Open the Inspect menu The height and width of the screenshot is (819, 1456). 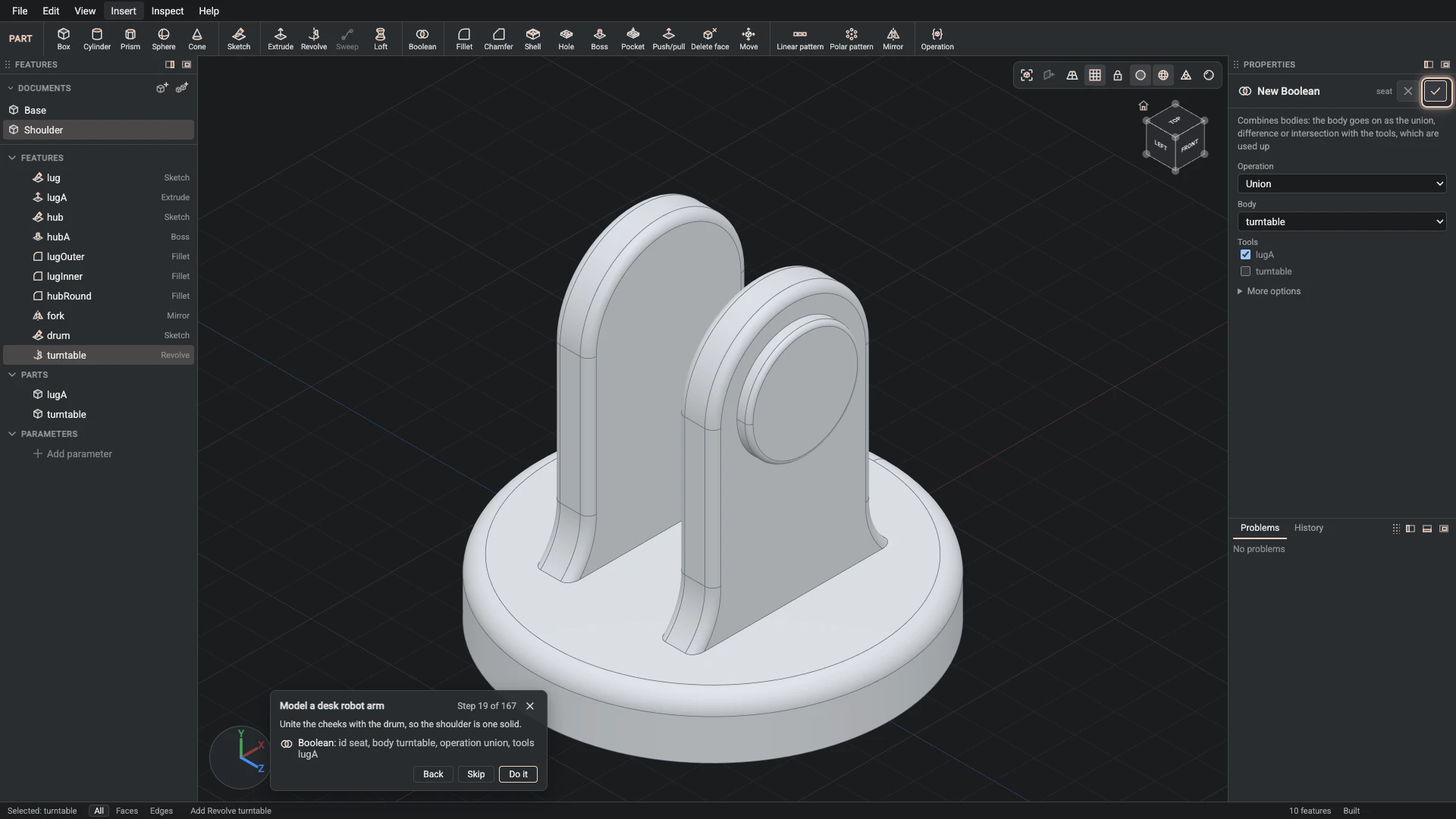click(x=167, y=11)
